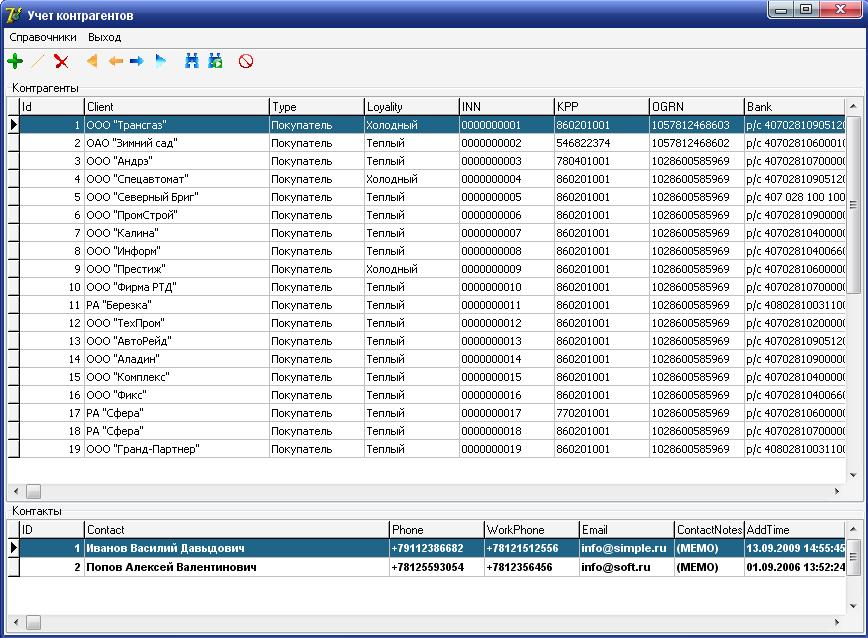Go to previous record with orange arrow
The width and height of the screenshot is (868, 638).
115,61
